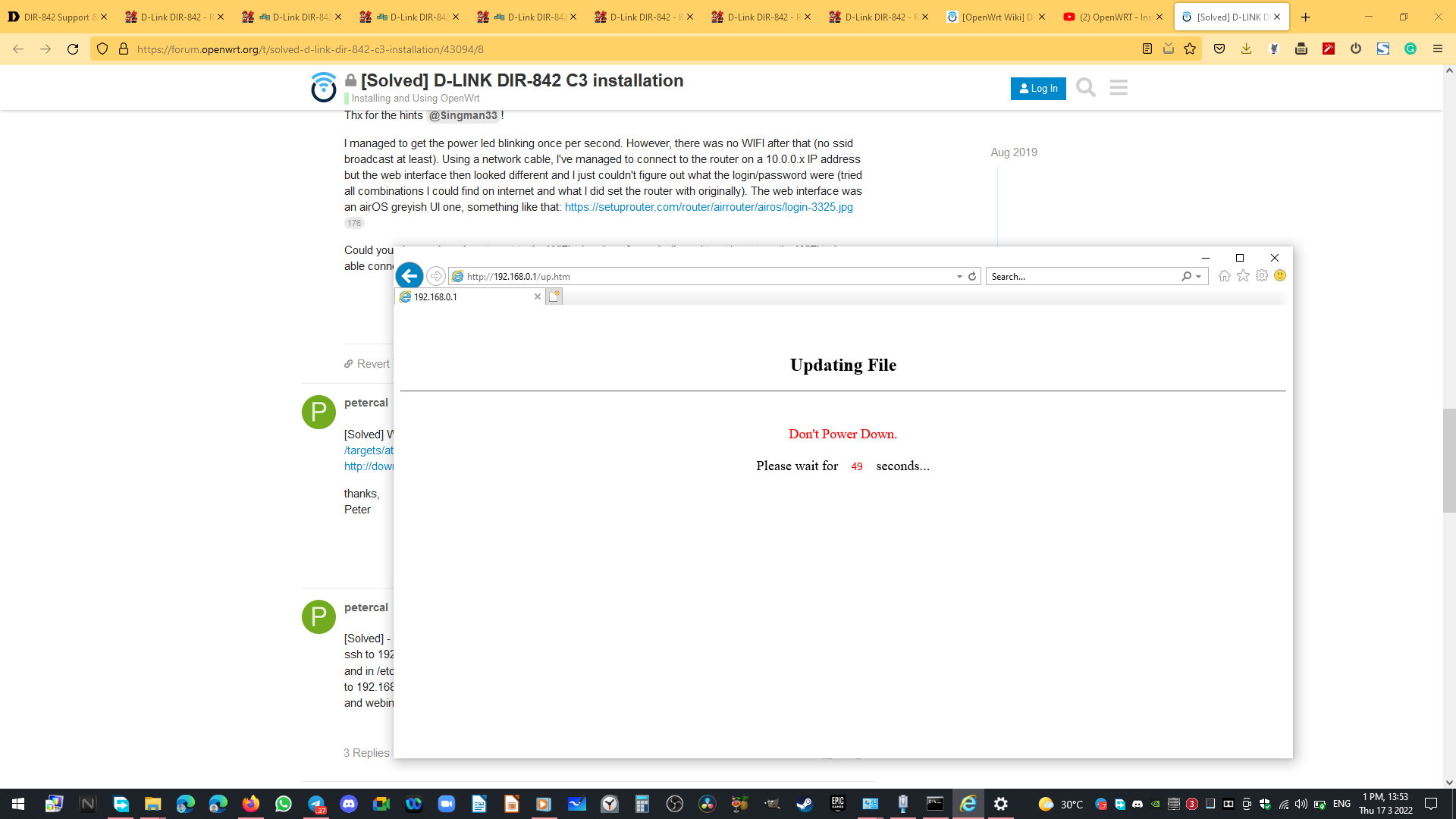1456x819 pixels.
Task: Open OBS Studio from the taskbar
Action: tap(675, 804)
